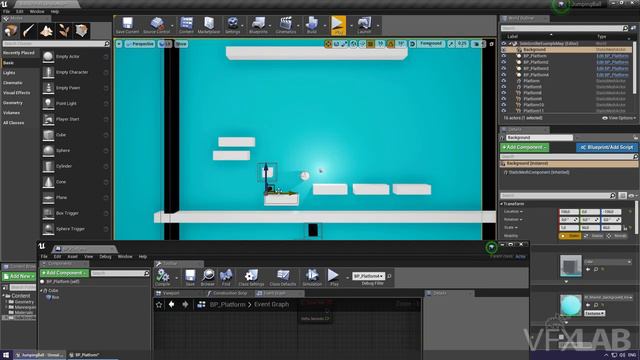Select the Landscape mode icon
Screen dimensions: 640x360
(x=46, y=31)
